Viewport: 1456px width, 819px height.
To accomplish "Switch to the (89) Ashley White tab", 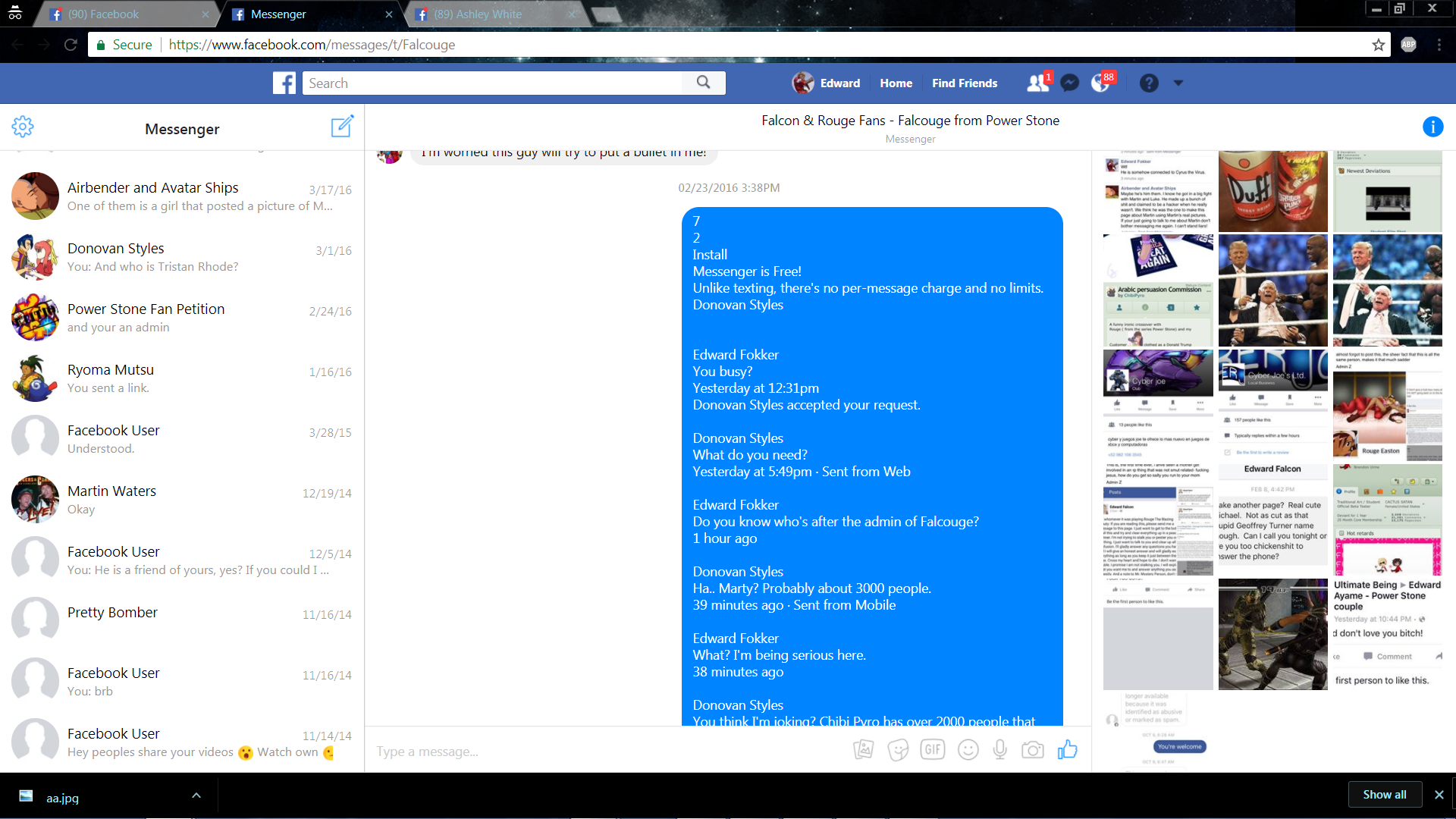I will [x=498, y=14].
